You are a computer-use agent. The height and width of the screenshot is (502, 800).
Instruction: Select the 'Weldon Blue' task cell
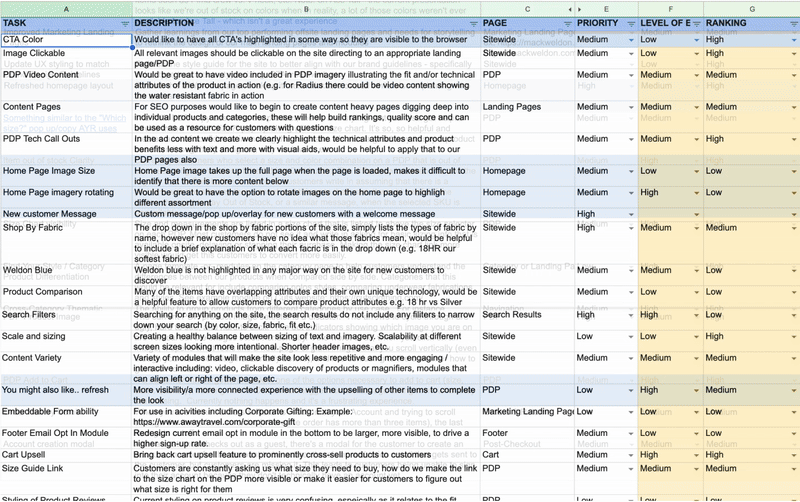(x=66, y=275)
